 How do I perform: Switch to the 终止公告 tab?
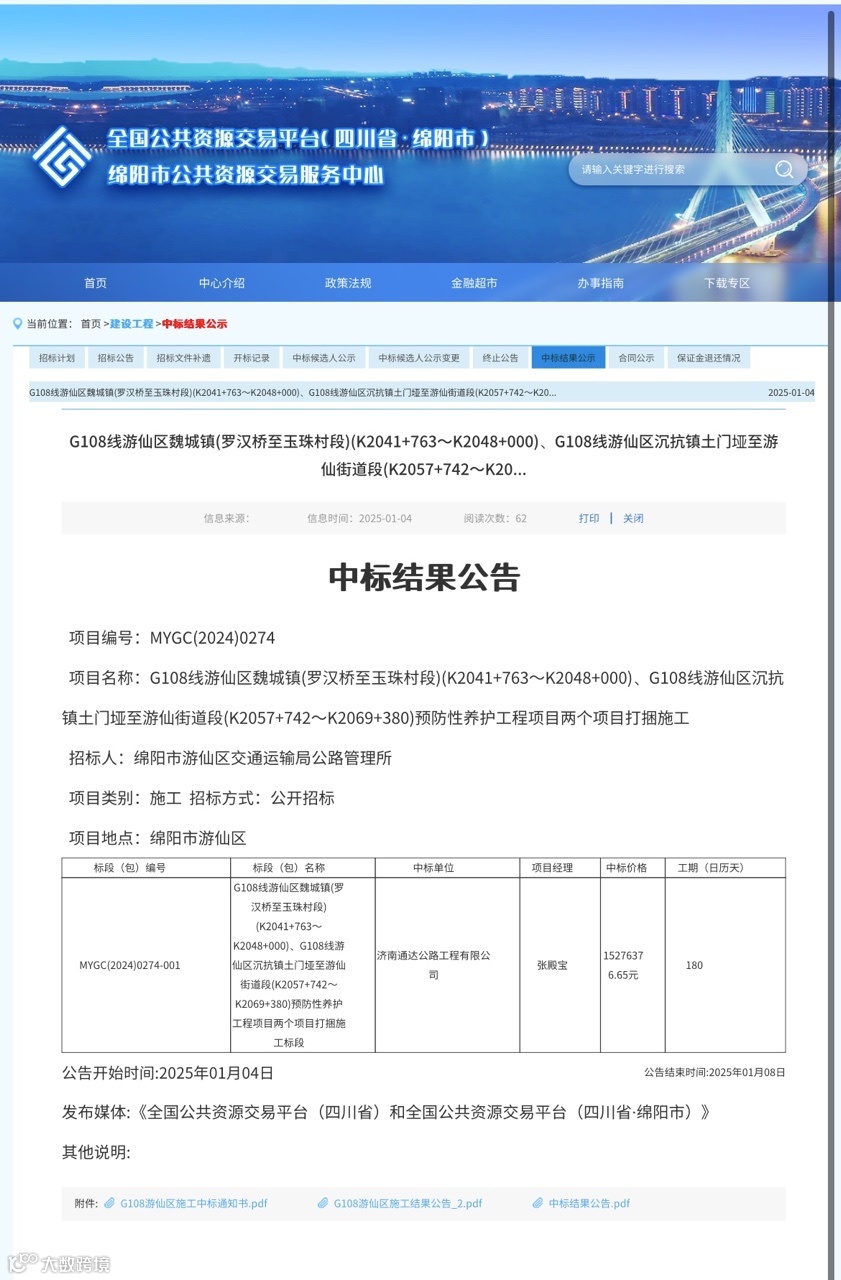click(500, 358)
